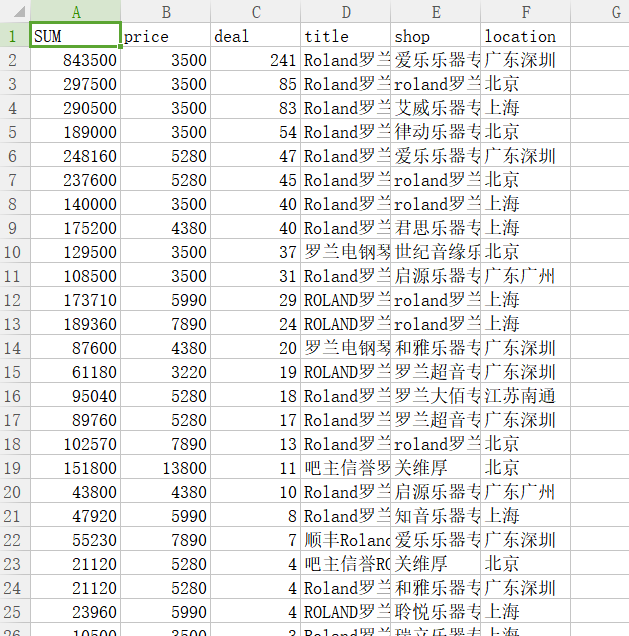
Task: Select cell with value 55230
Action: (75, 540)
